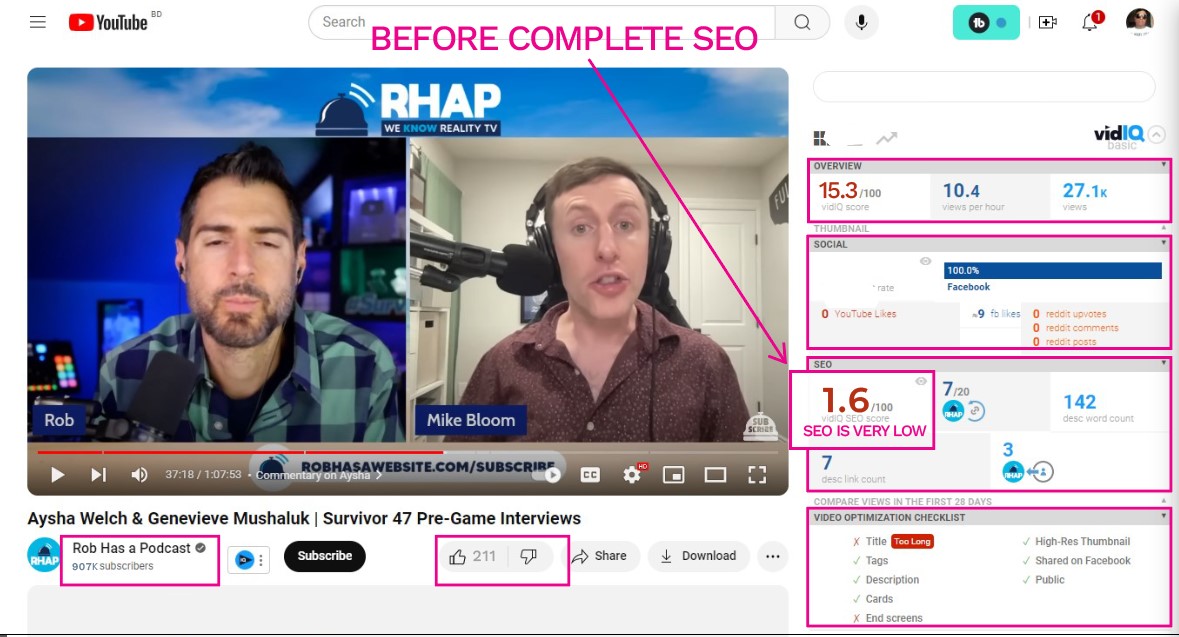This screenshot has width=1179, height=637.
Task: Click the 7 desc link count
Action: (827, 463)
